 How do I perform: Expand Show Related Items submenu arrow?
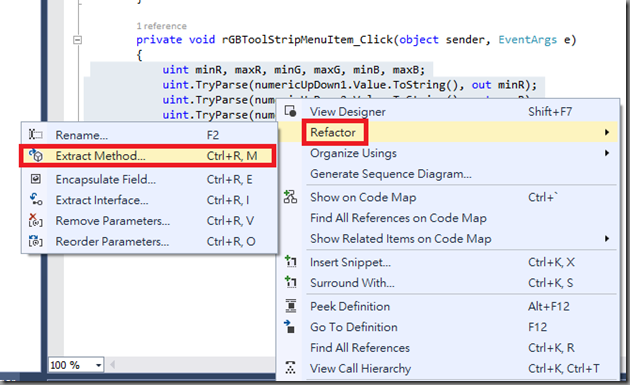607,239
